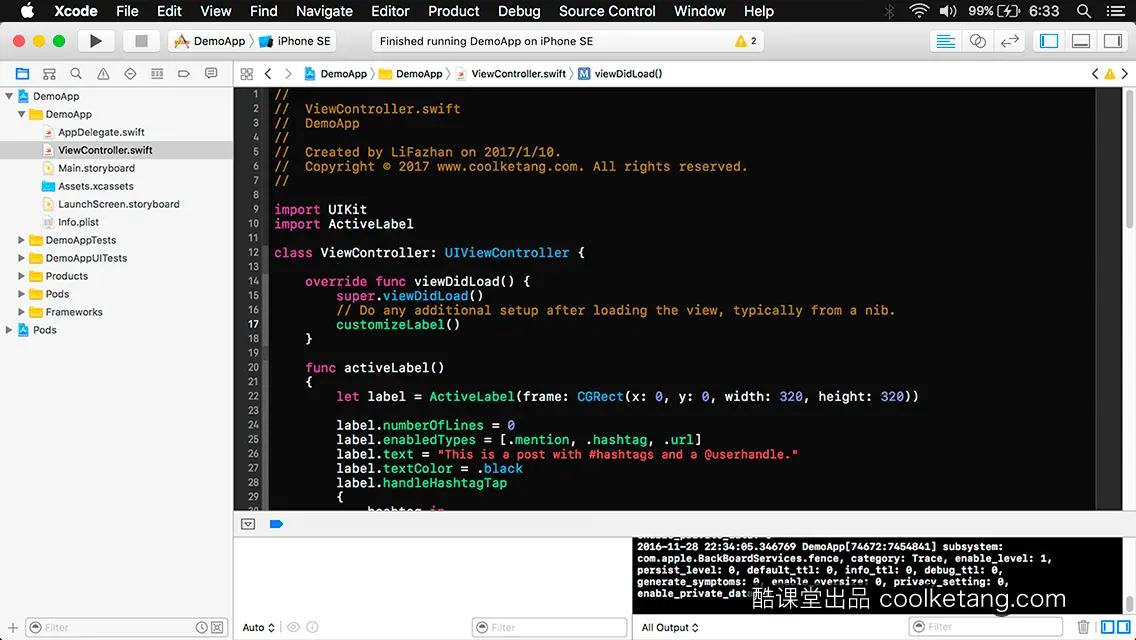
Task: Open the Navigate menu
Action: coord(325,11)
